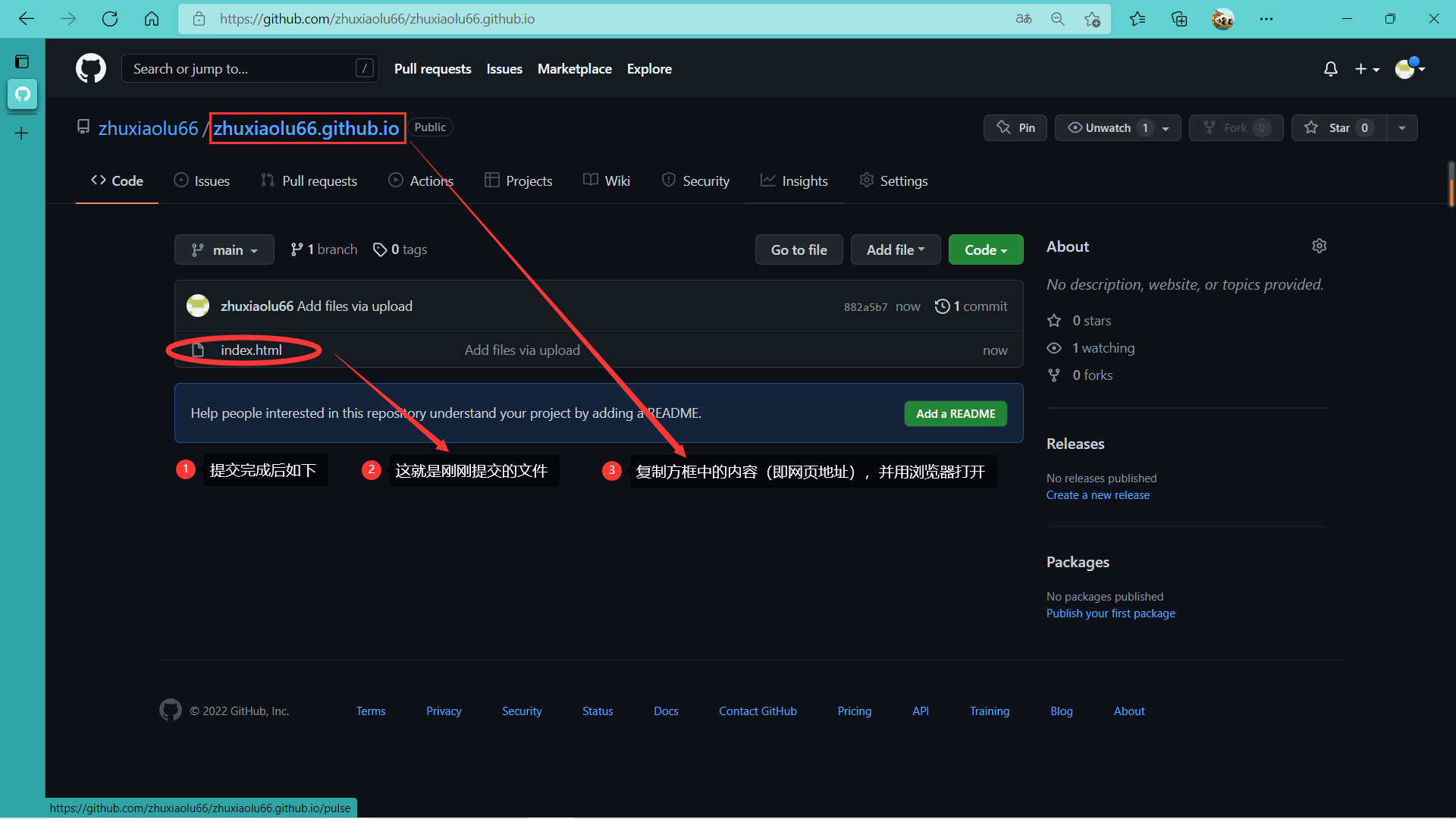Open green Code clone dropdown

[x=986, y=249]
